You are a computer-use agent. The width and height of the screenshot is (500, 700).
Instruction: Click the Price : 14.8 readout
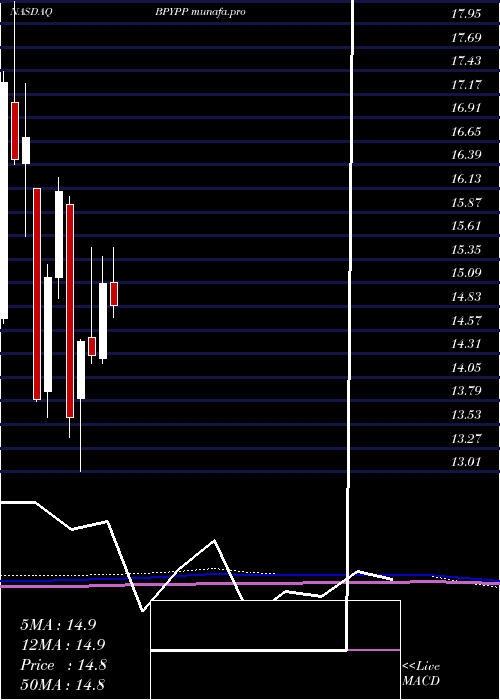[63, 665]
